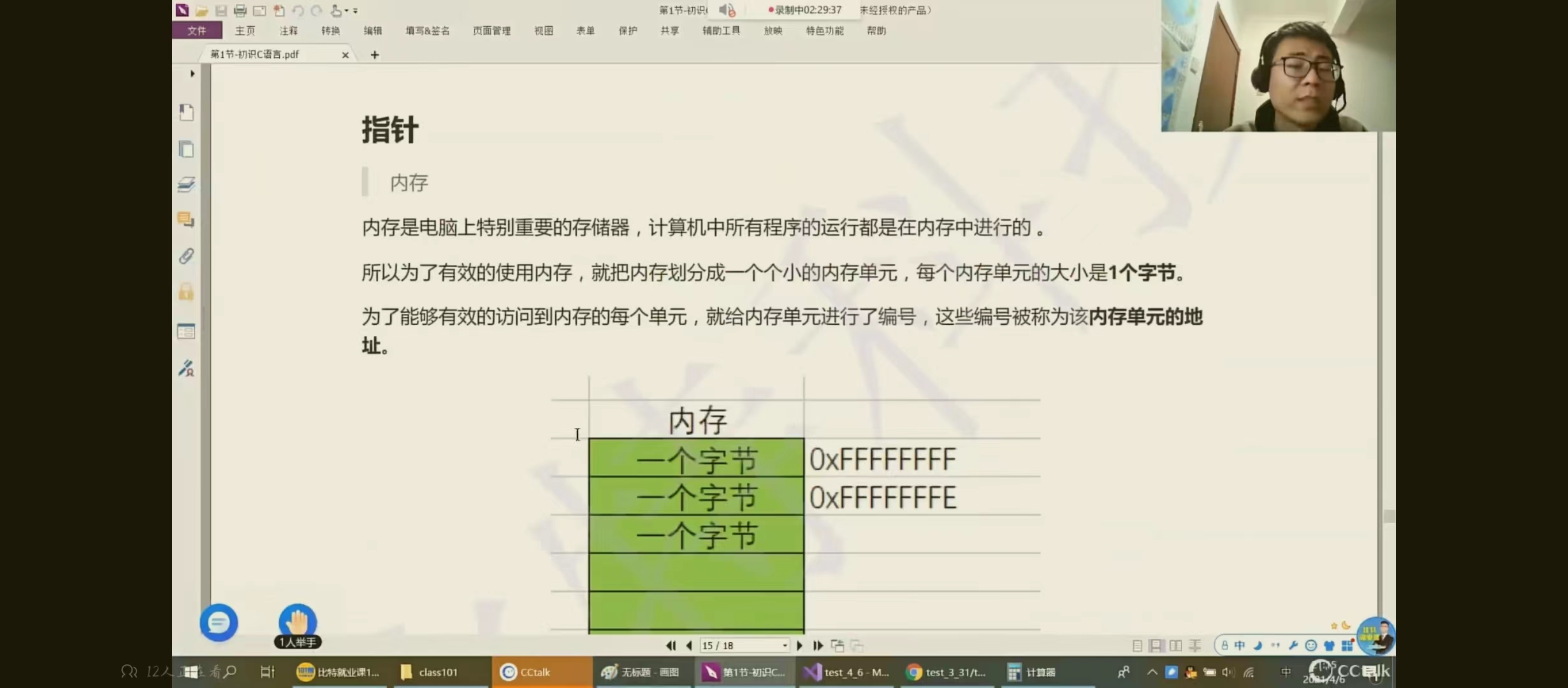Click the Open file folder icon

point(201,10)
